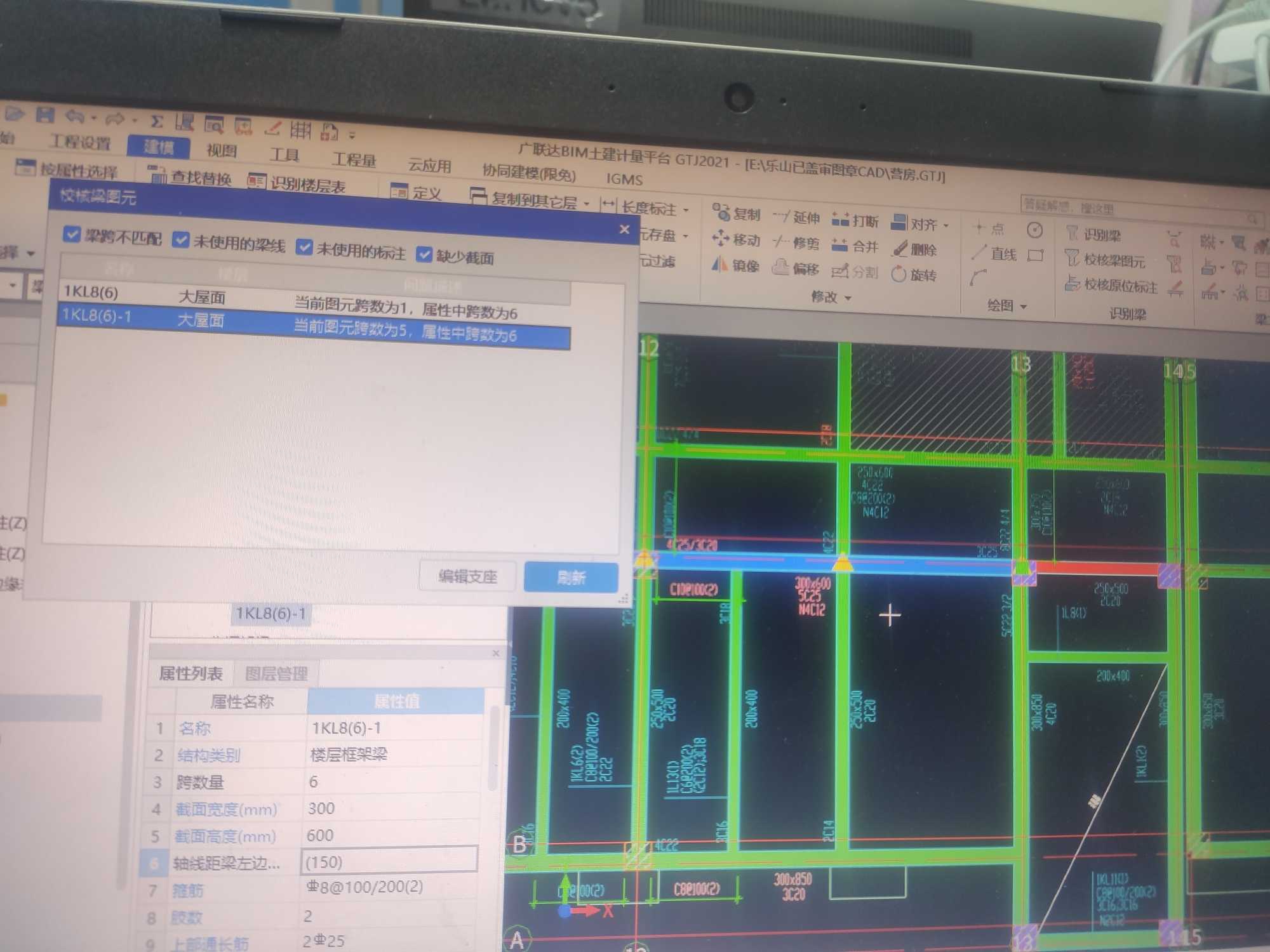Click 识别梁 (Identify beam) tool
The height and width of the screenshot is (952, 1270).
pos(1094,235)
